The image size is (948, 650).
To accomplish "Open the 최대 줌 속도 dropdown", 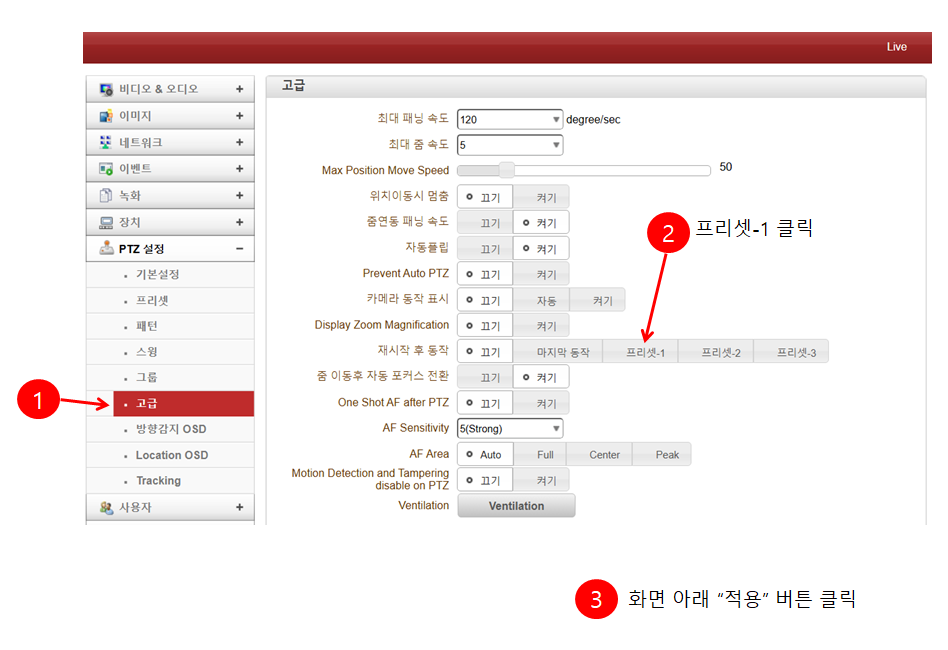I will (510, 145).
